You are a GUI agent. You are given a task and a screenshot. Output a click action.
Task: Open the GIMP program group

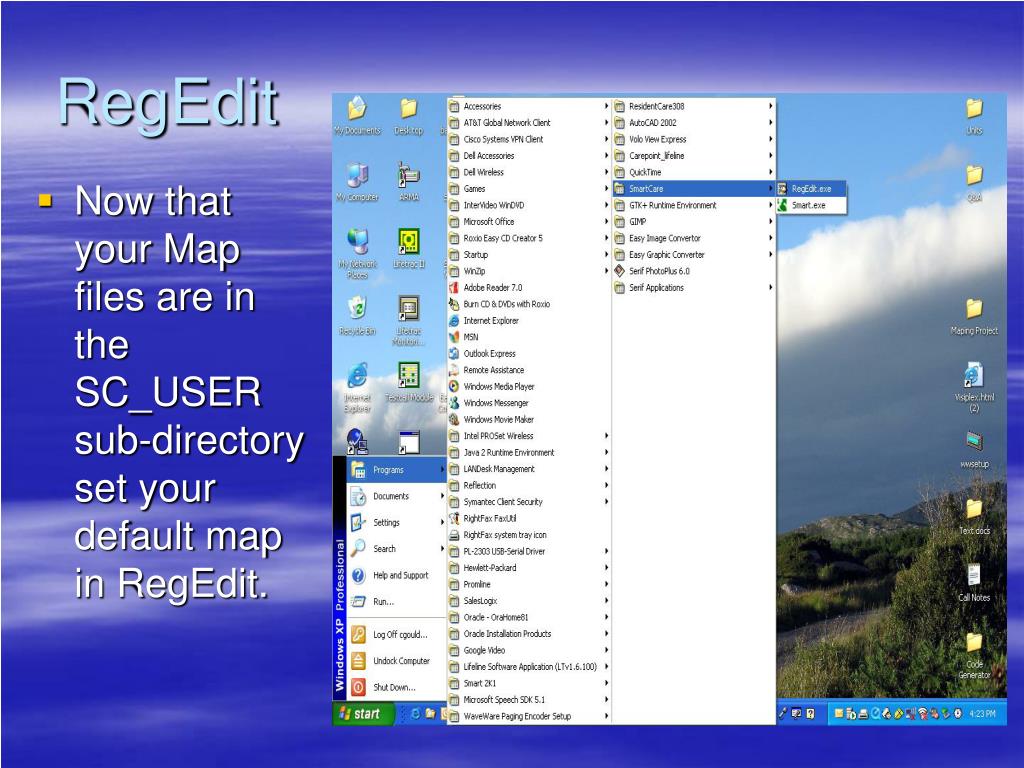pyautogui.click(x=694, y=221)
